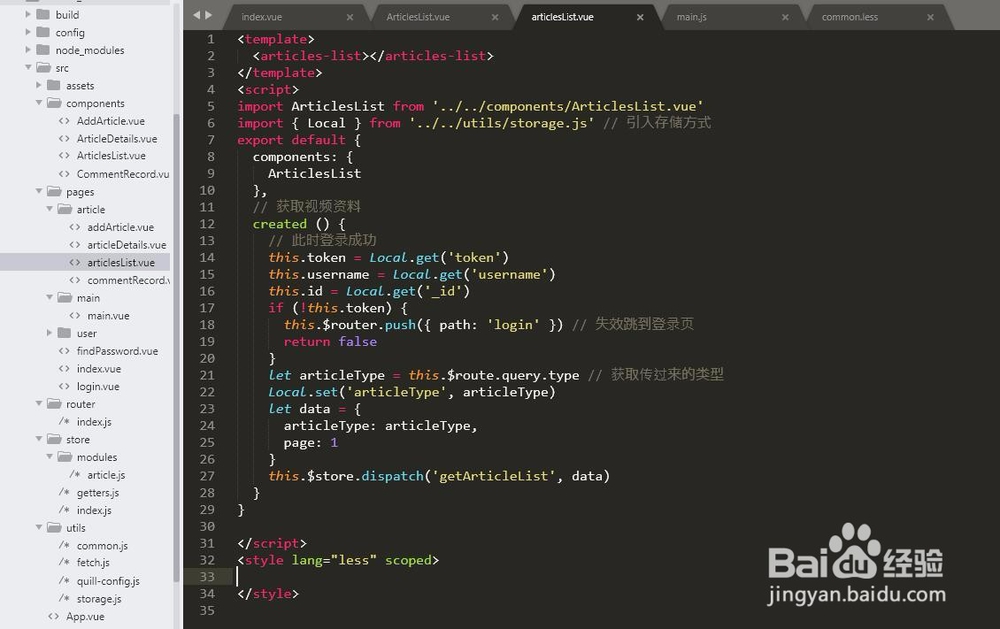Collapse the components folder arrow
The width and height of the screenshot is (1000, 629).
point(38,103)
